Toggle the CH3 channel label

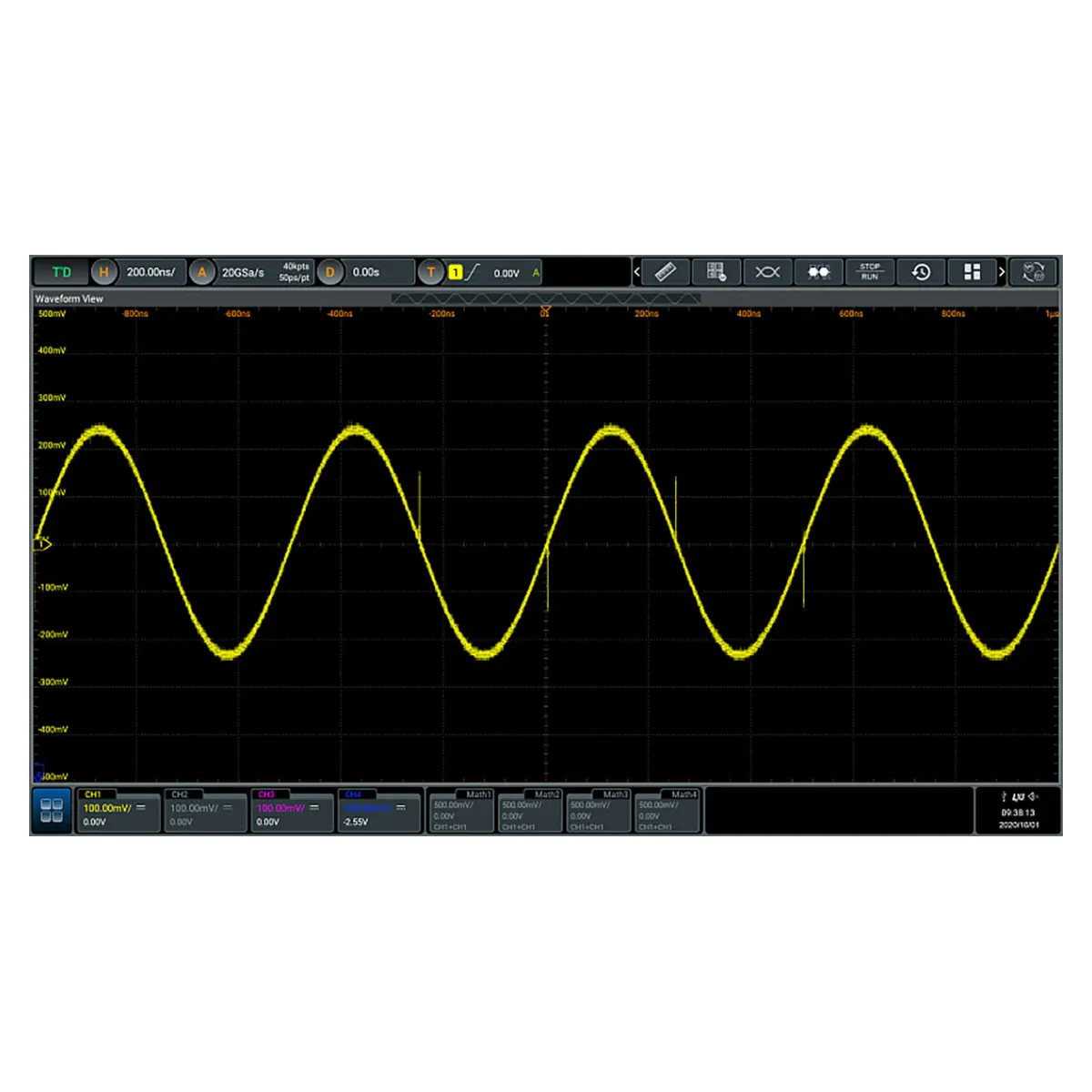point(267,794)
